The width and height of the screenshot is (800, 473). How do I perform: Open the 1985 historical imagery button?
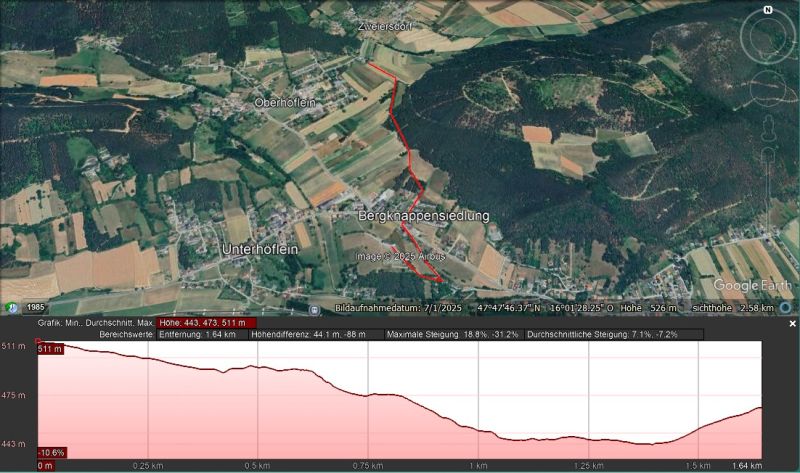[x=35, y=308]
